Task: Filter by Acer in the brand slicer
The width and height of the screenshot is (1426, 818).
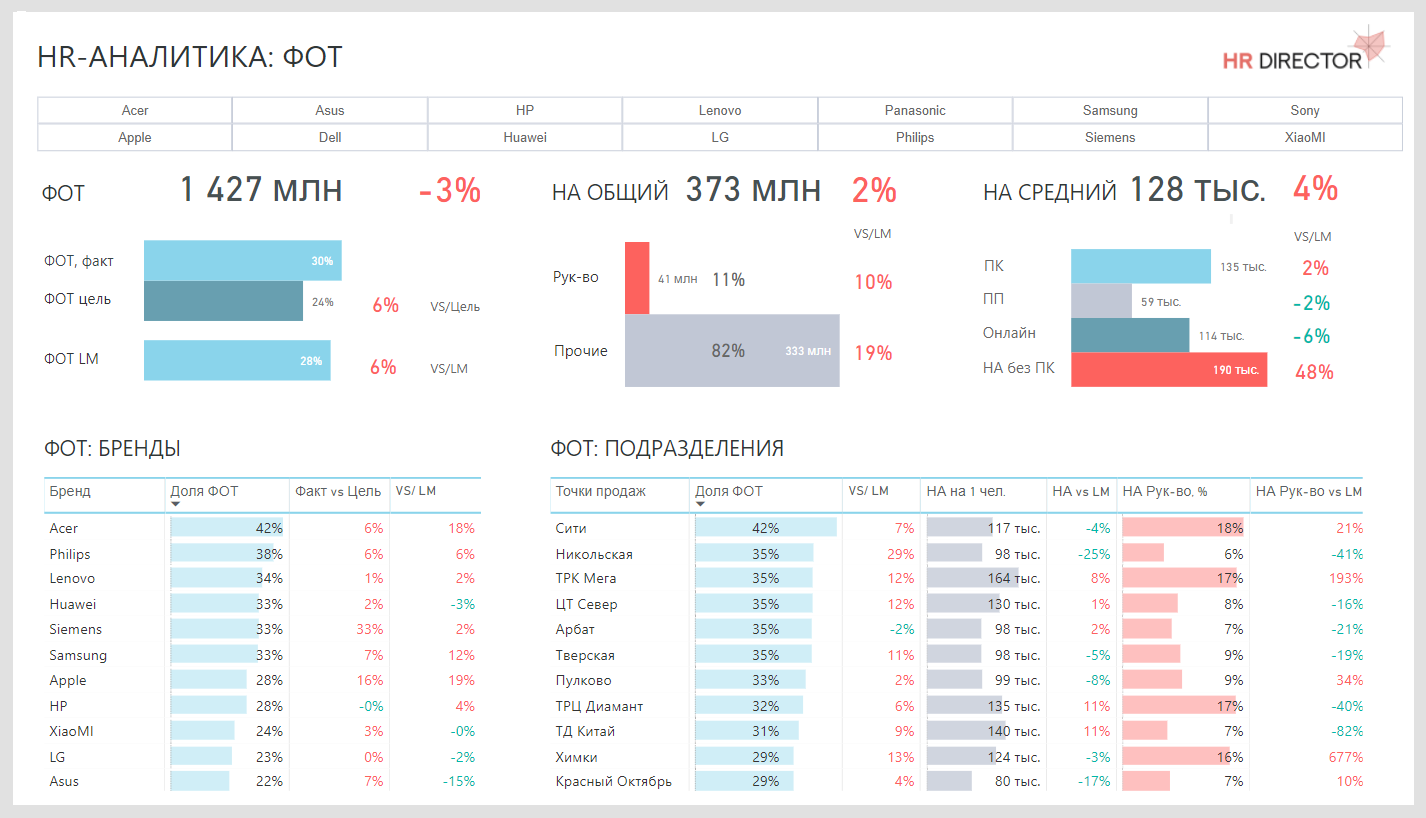Action: (x=135, y=110)
